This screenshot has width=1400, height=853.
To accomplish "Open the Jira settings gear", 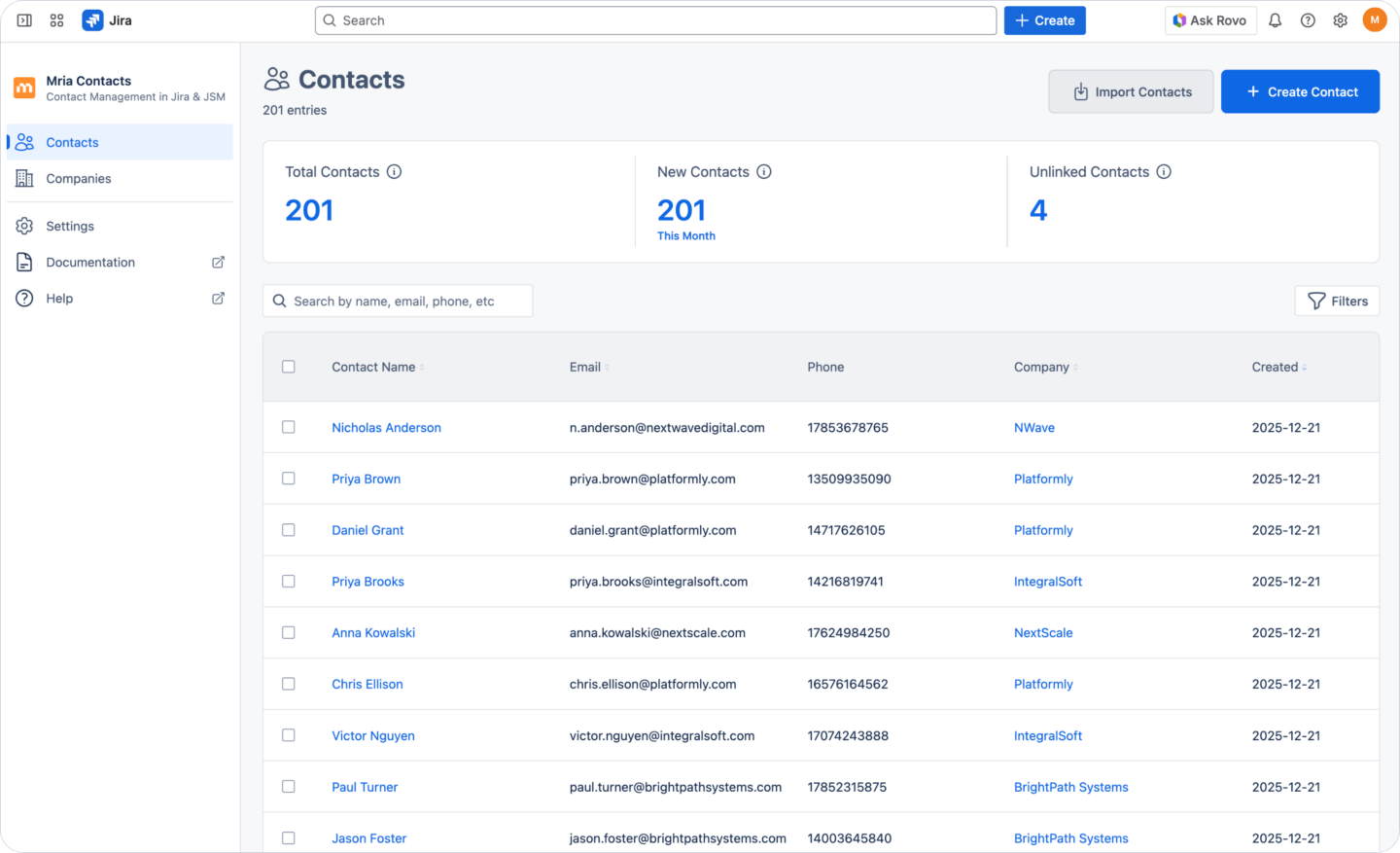I will pos(1340,19).
